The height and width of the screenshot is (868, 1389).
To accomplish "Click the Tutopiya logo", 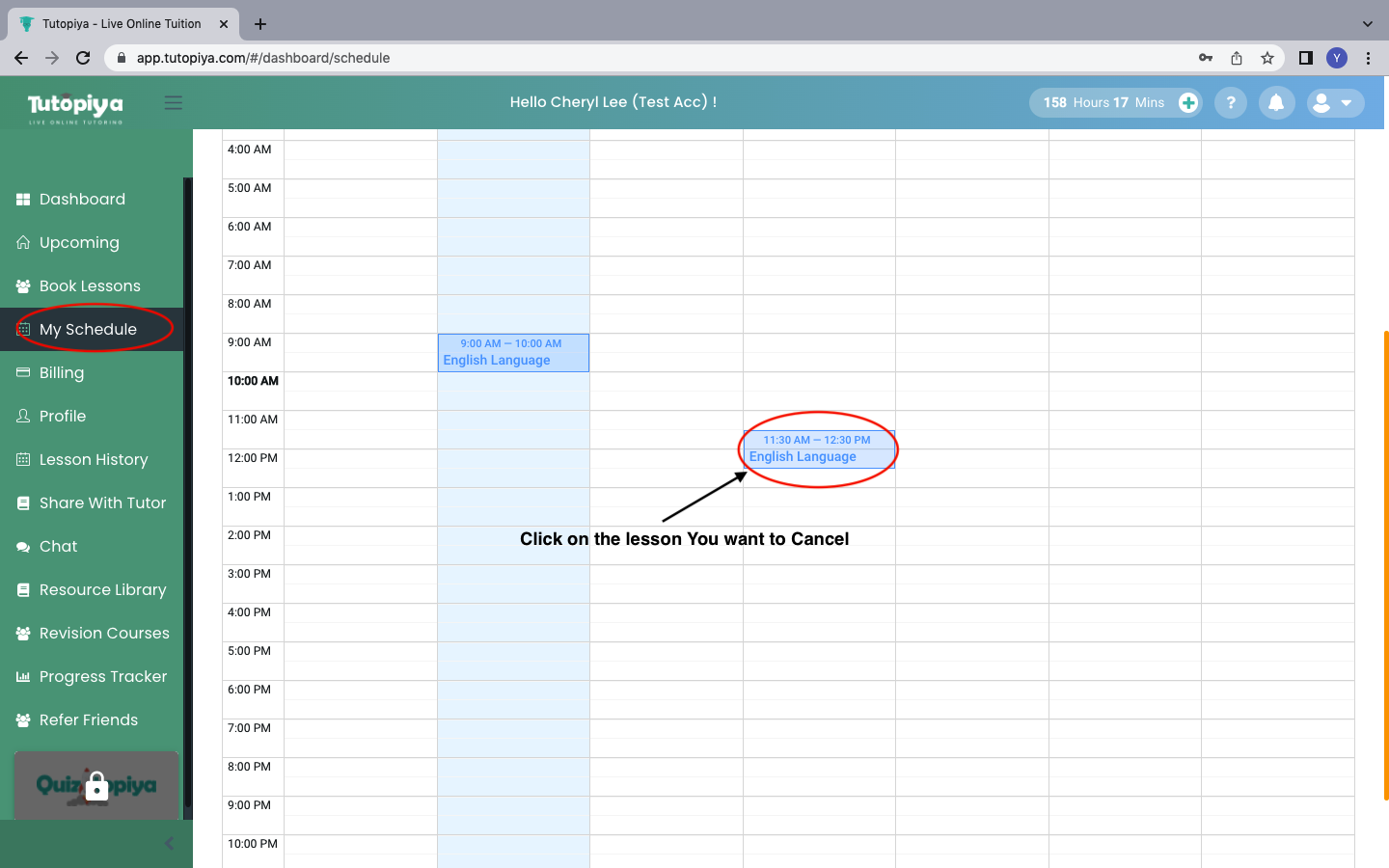I will pyautogui.click(x=75, y=106).
